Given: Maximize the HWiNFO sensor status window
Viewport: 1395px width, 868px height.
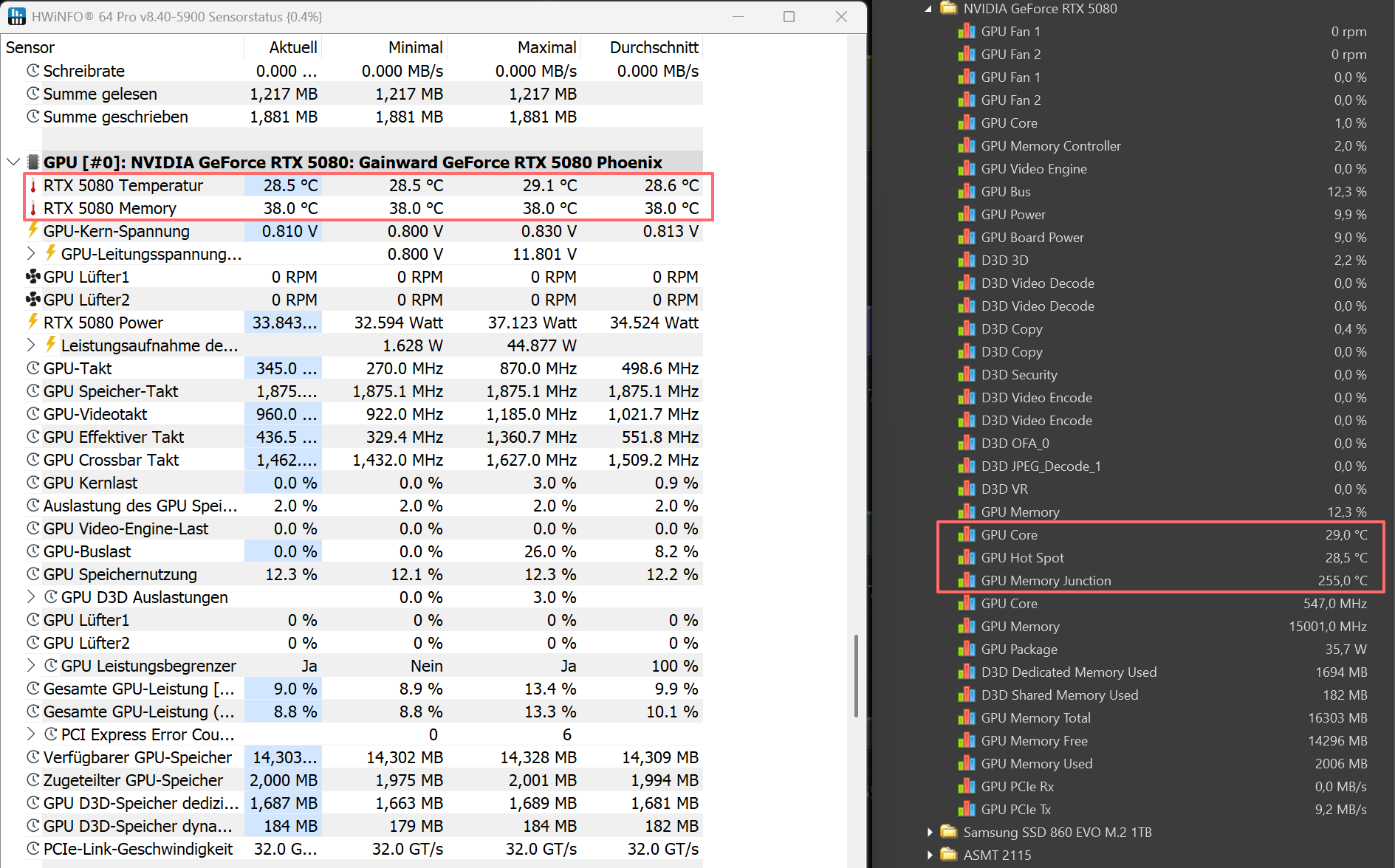Looking at the screenshot, I should coord(789,16).
